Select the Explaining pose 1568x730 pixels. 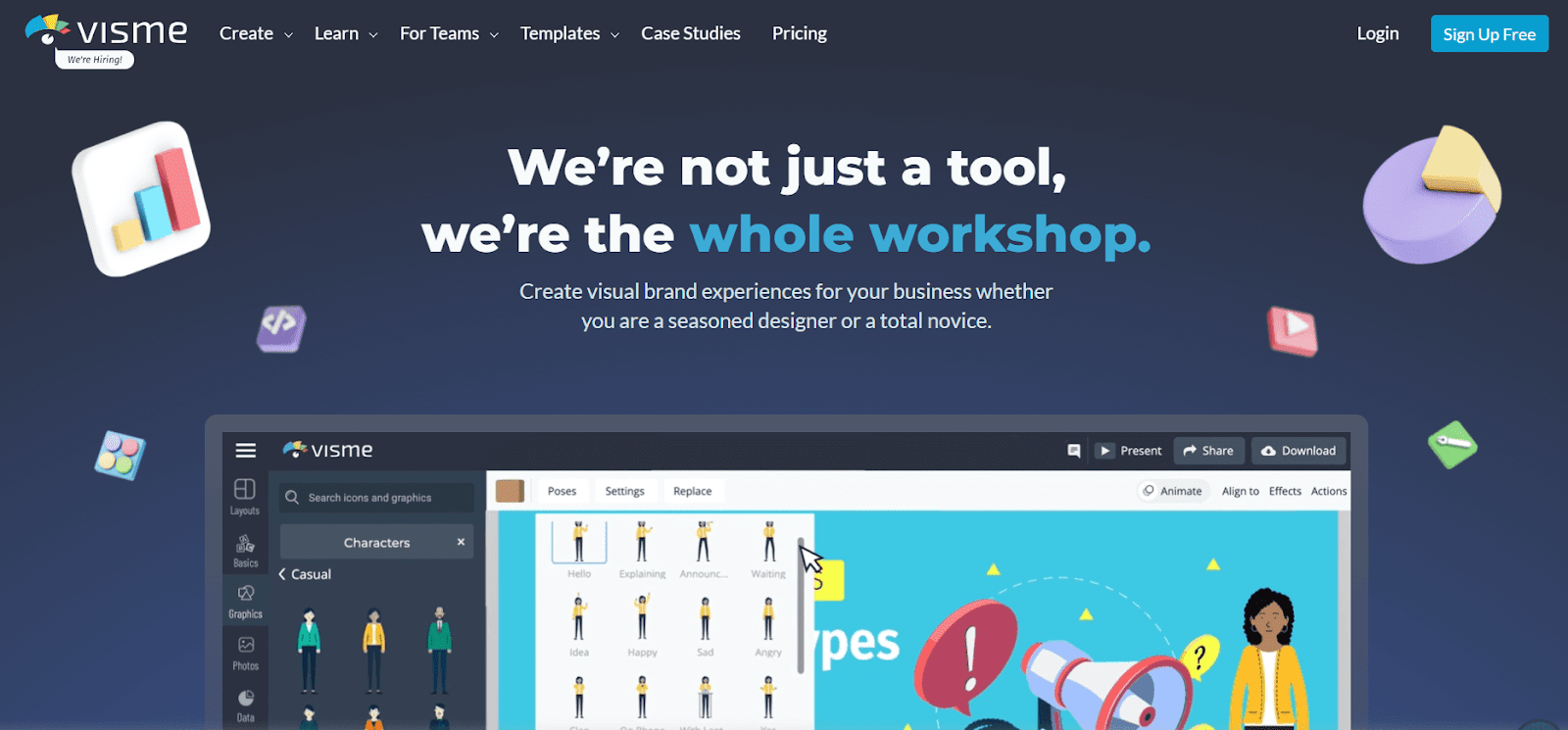[642, 549]
